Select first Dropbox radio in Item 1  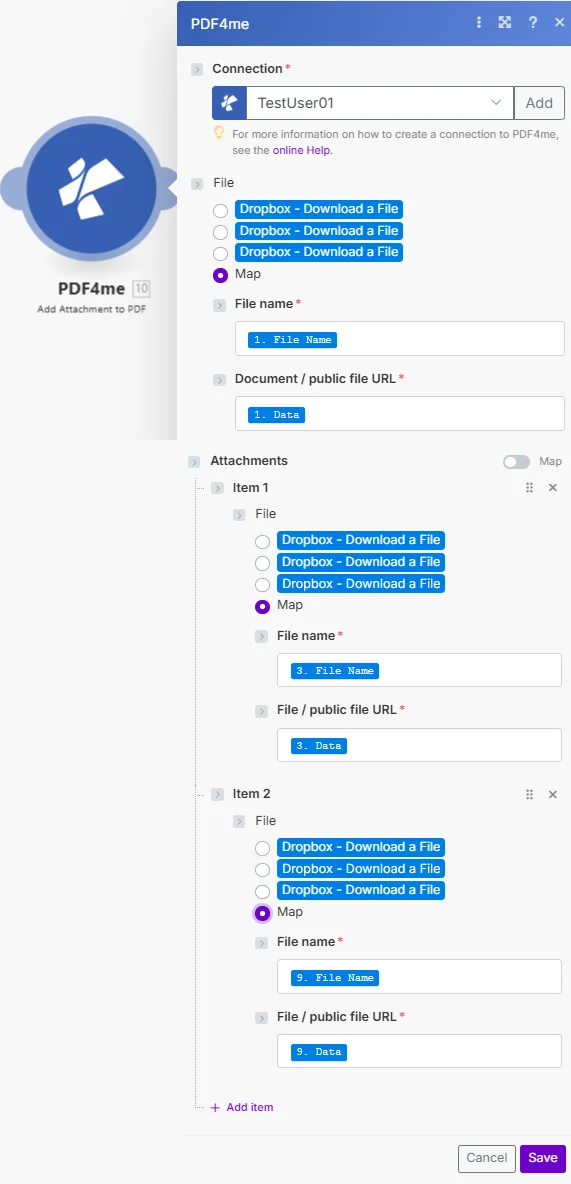(x=262, y=541)
